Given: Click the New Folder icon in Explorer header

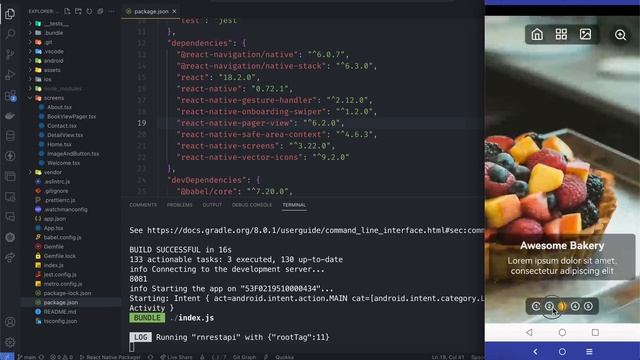Looking at the screenshot, I should tap(78, 11).
